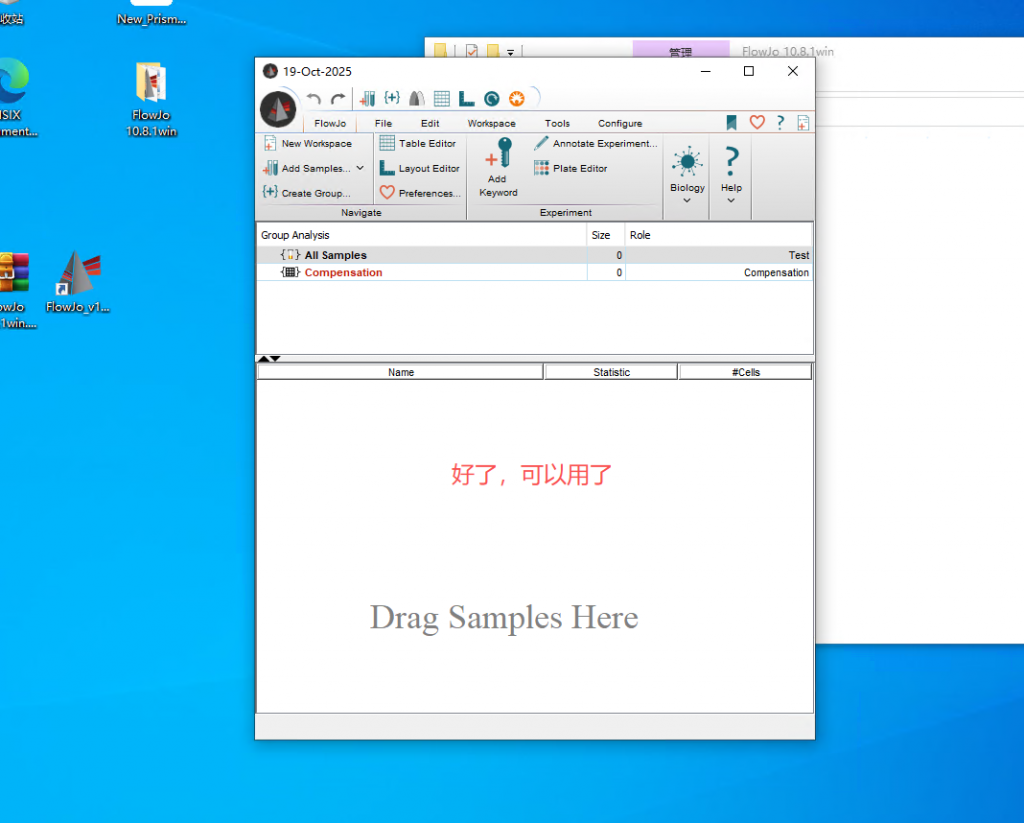
Task: Click the heart icon in ribbon corner
Action: tap(757, 122)
